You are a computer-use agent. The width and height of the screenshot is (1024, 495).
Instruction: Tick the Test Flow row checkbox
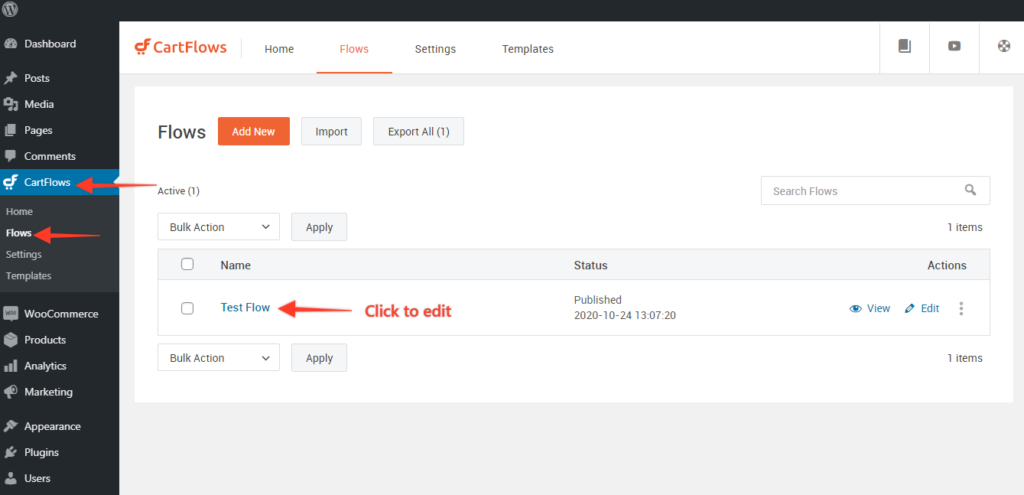pyautogui.click(x=187, y=308)
